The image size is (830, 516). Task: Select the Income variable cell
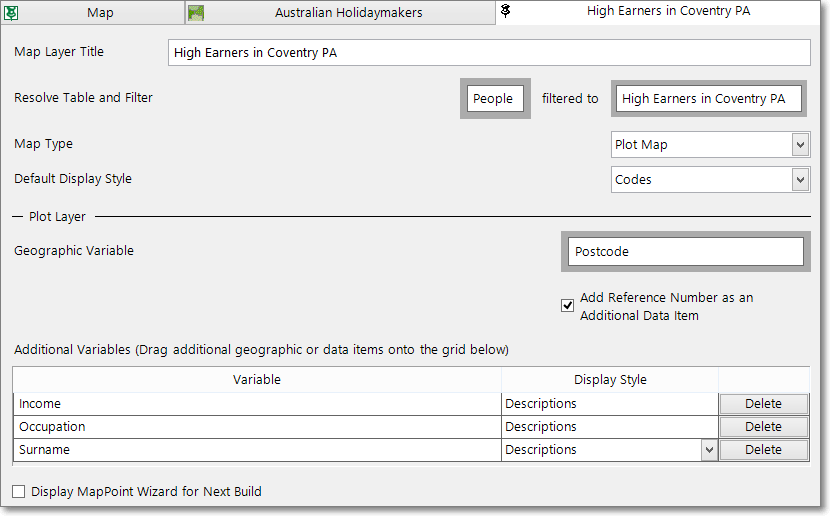(x=257, y=404)
